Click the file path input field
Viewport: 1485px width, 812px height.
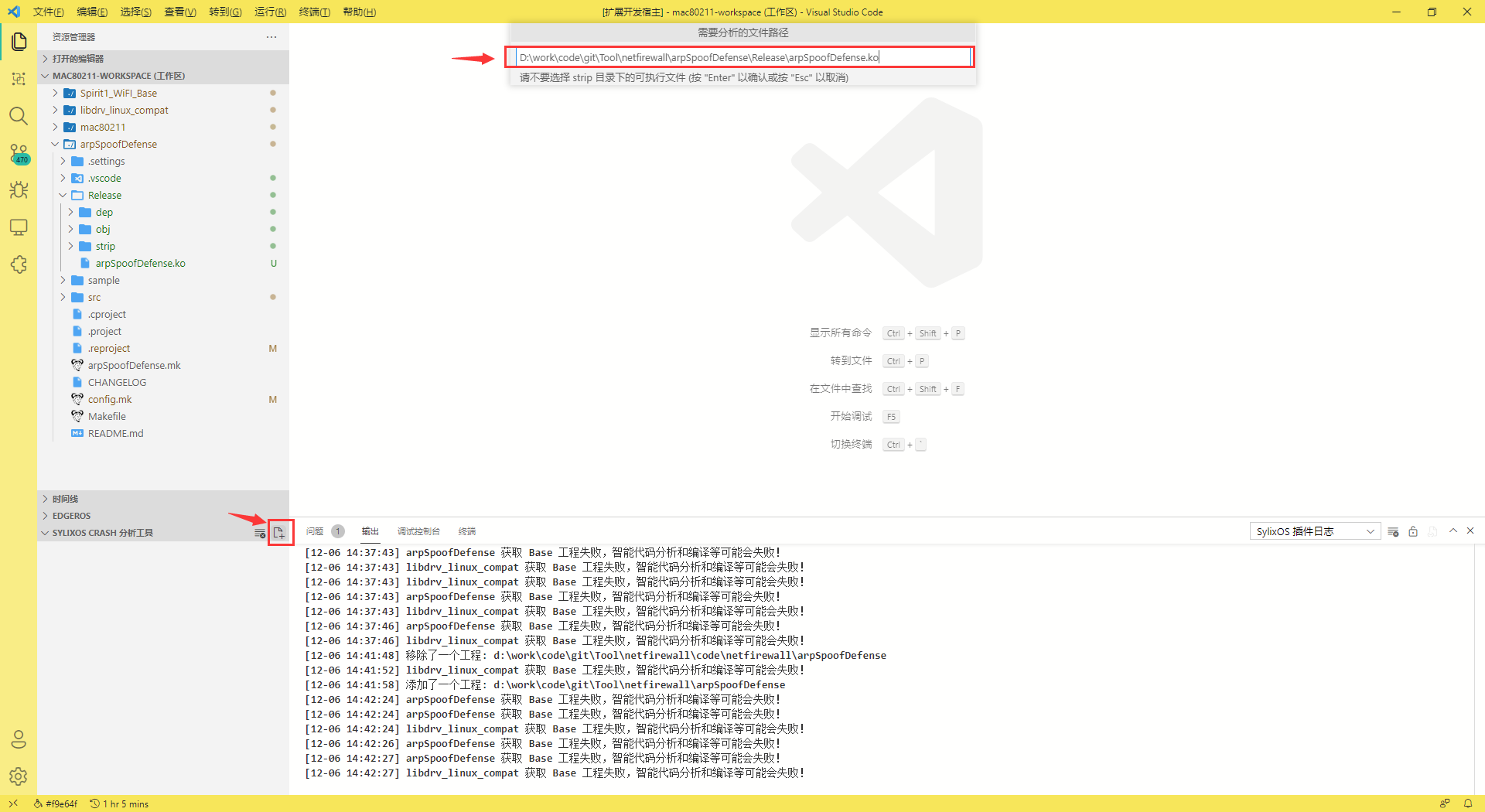point(742,57)
